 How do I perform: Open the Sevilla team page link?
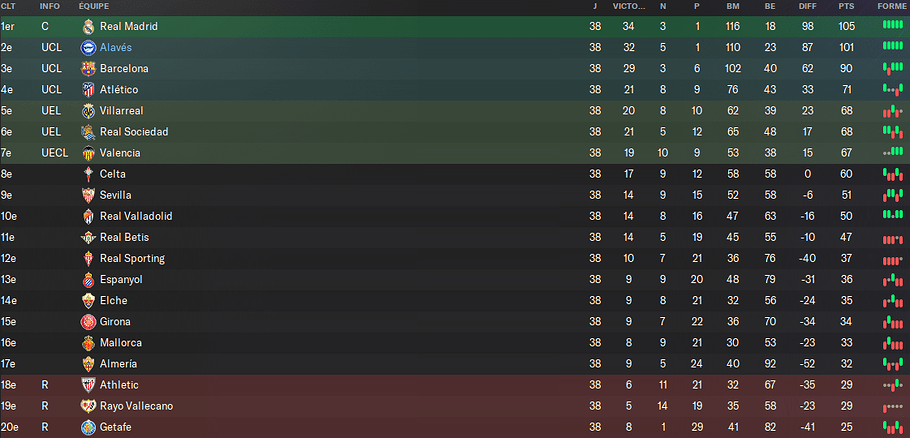pyautogui.click(x=115, y=196)
